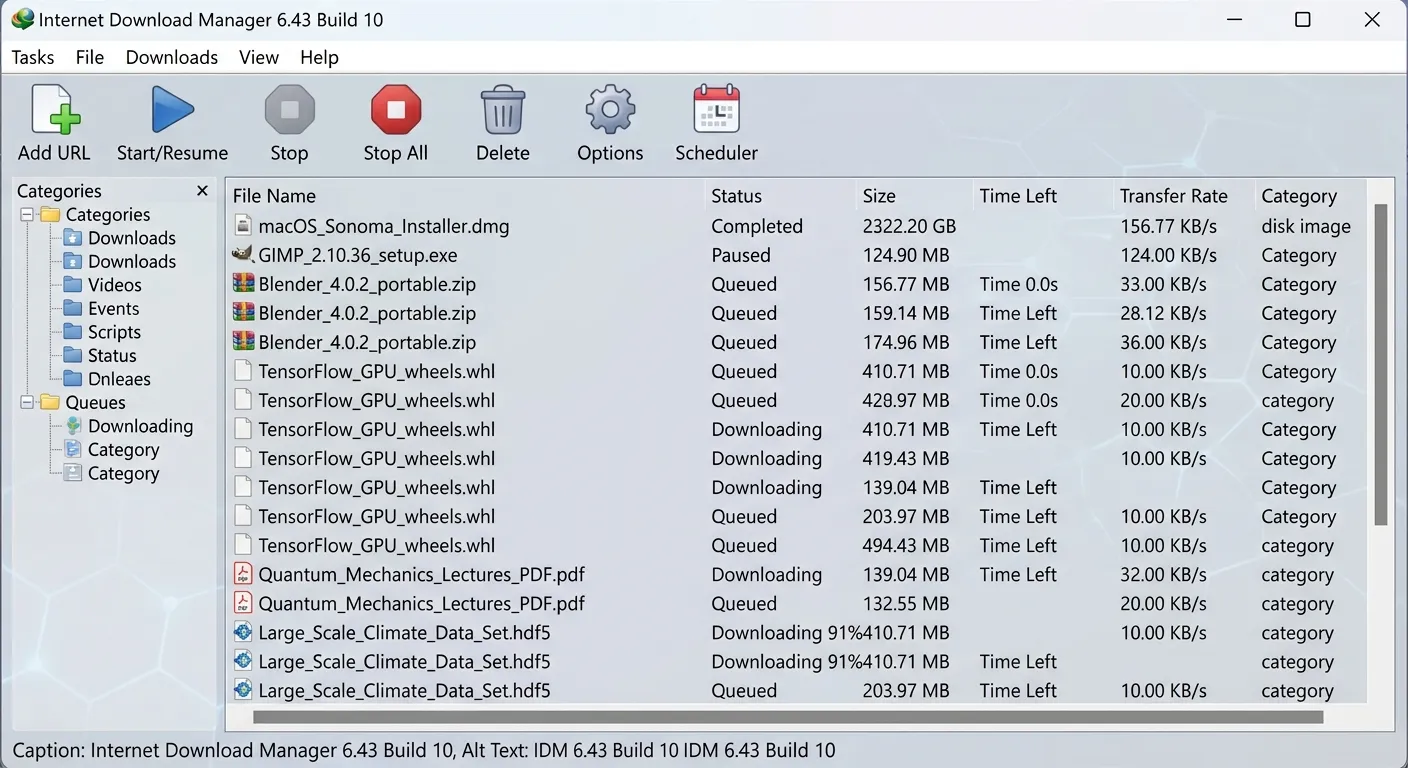Screen dimensions: 1408x768
Task: Click the GIMP_2.10.36_setup.exe file icon
Action: [242, 255]
